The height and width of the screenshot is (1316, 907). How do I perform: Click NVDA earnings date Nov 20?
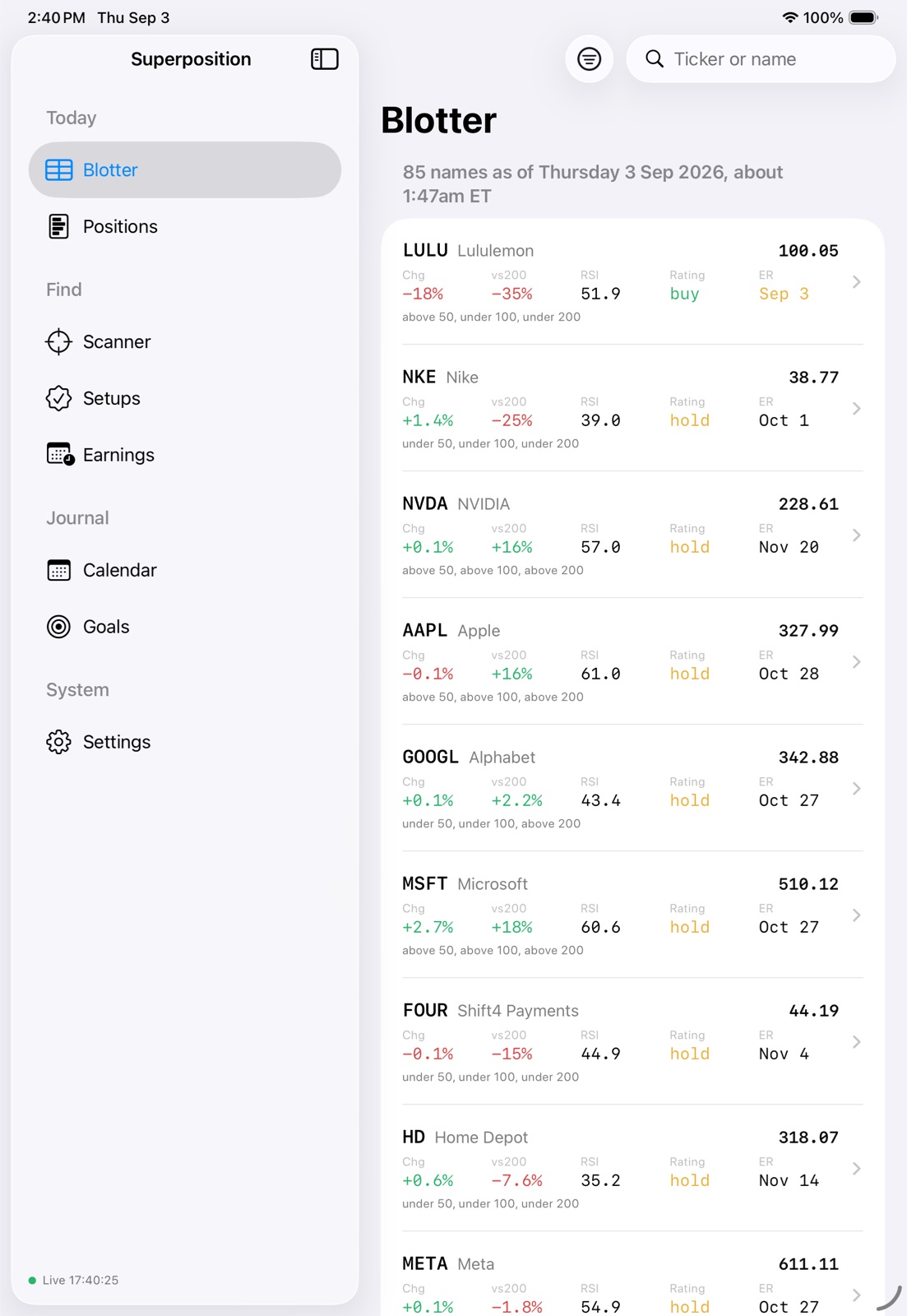(789, 547)
